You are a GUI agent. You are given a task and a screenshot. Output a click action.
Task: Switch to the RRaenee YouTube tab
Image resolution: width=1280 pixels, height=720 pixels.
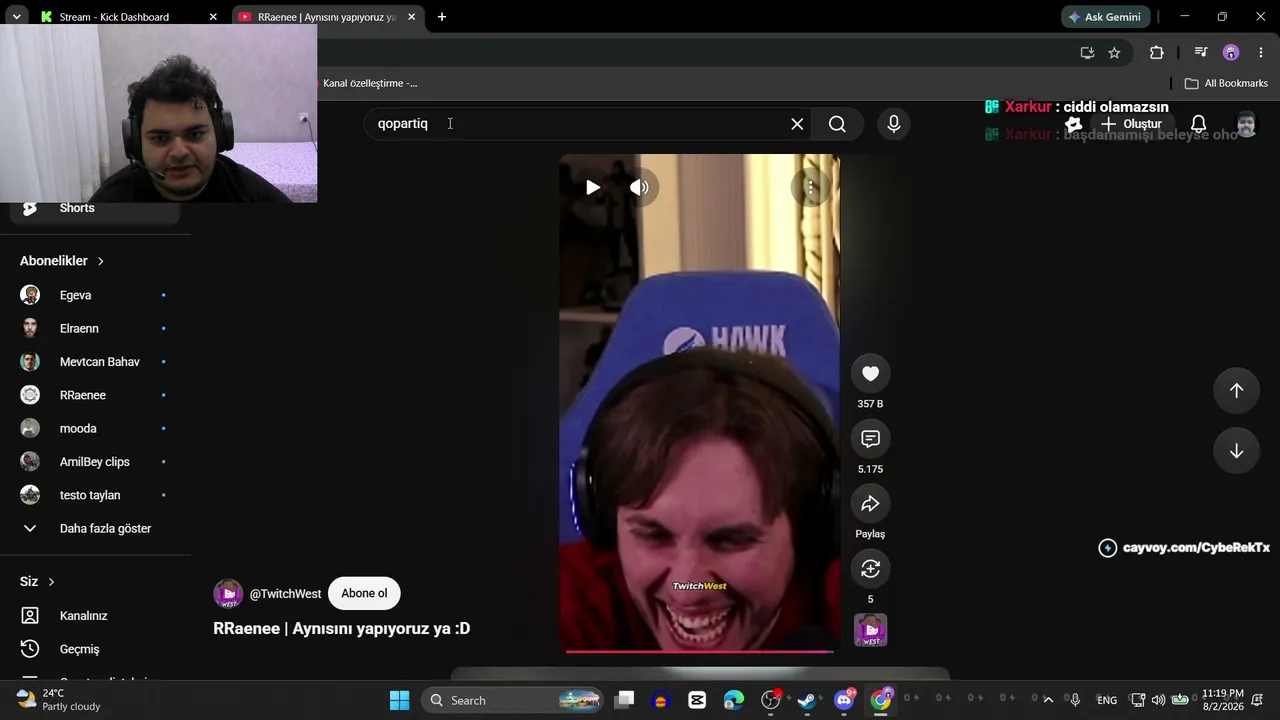pos(327,17)
